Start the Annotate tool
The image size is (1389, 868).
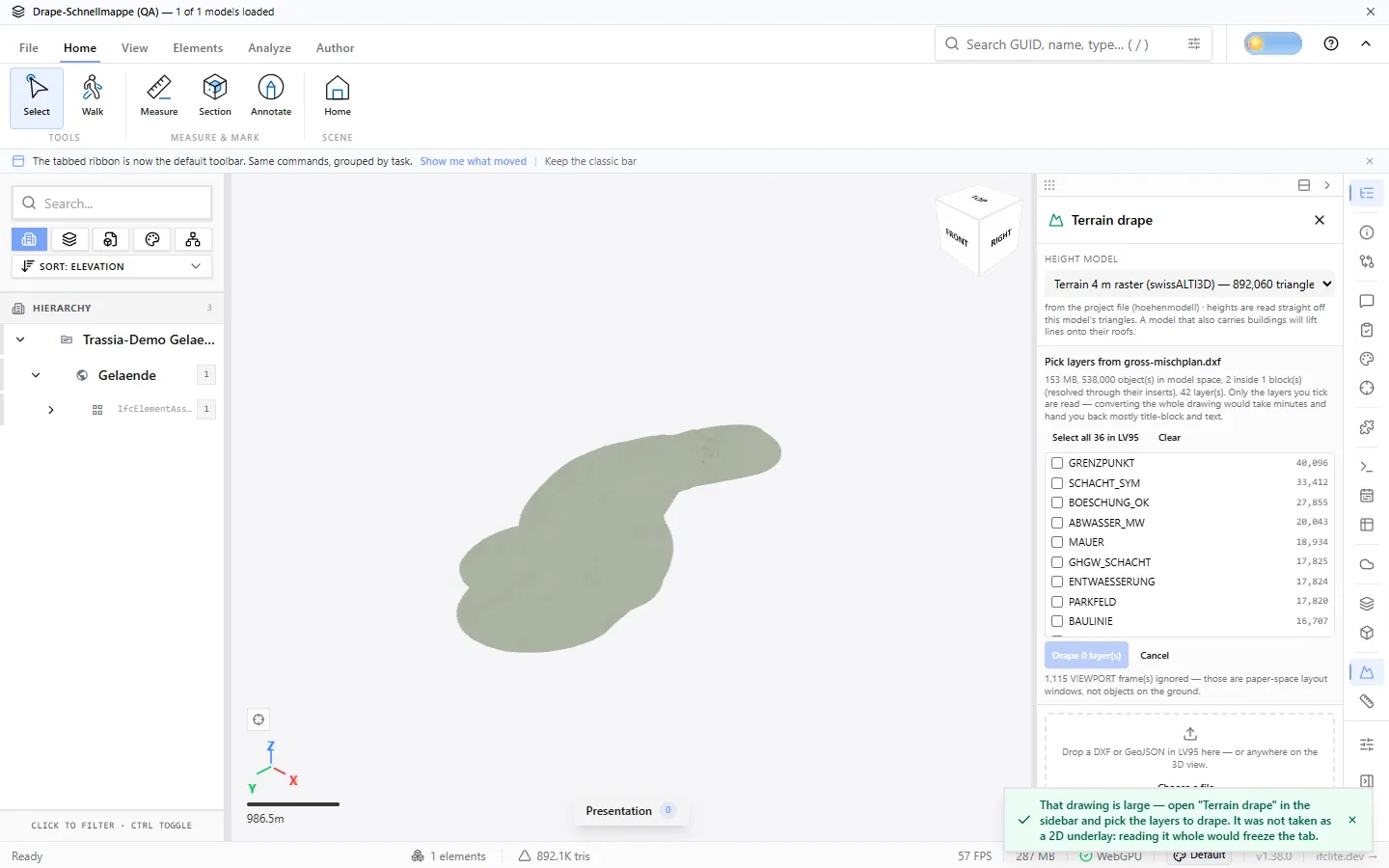271,96
